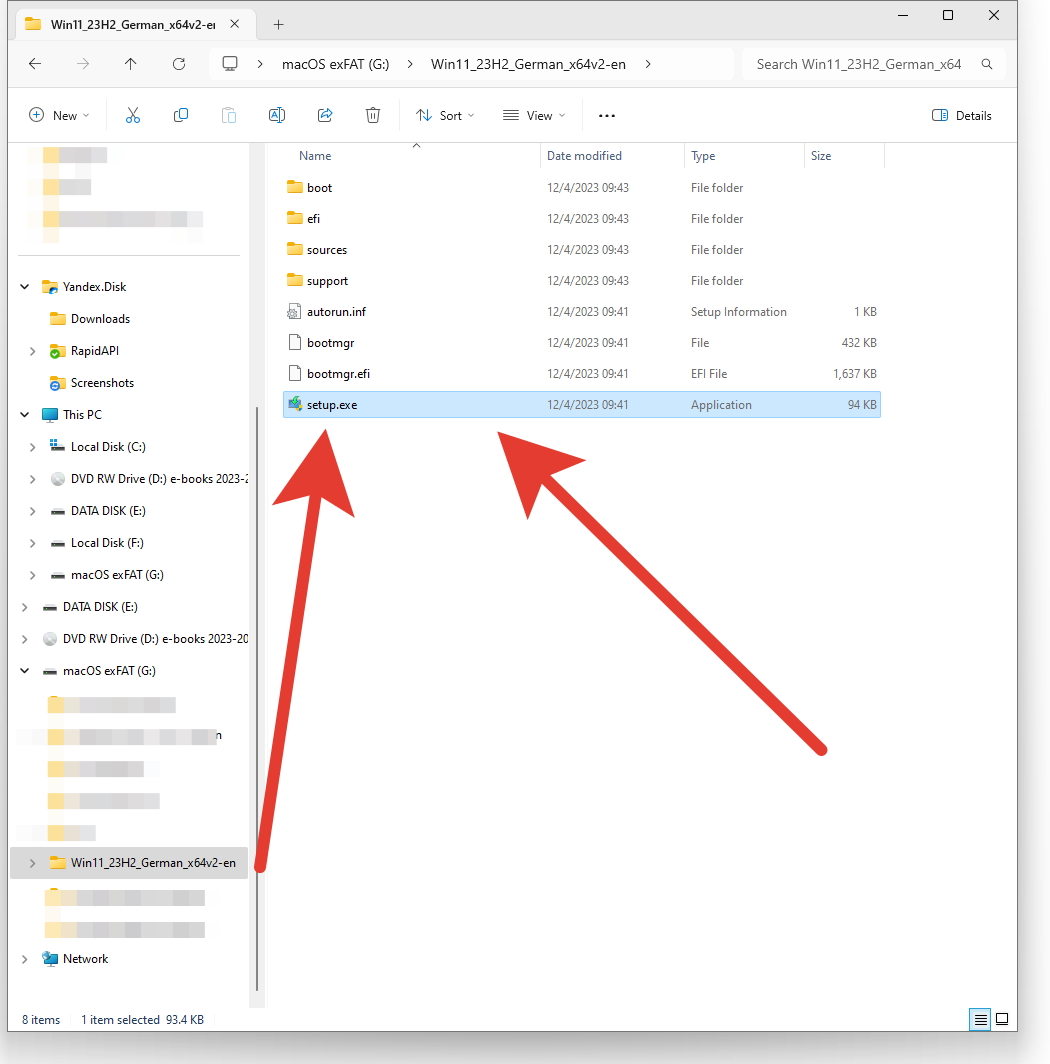
Task: Click the Cut scissors icon
Action: tap(132, 115)
